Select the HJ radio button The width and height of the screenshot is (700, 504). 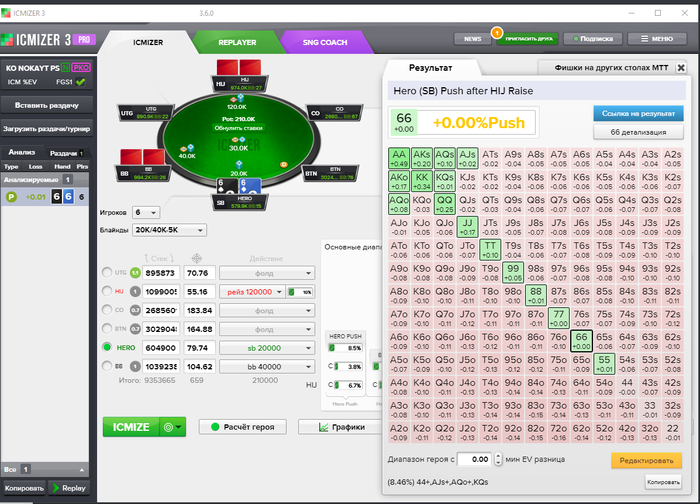click(107, 291)
